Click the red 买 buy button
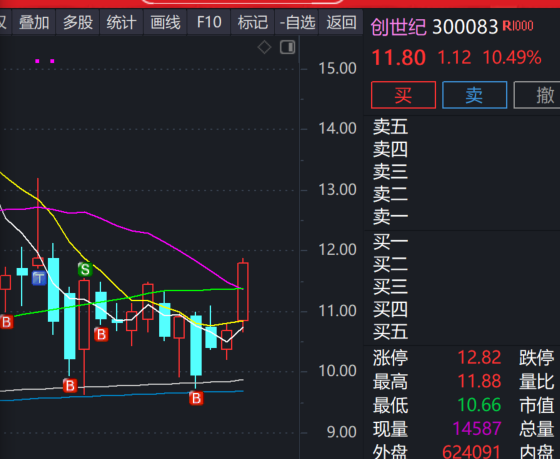The image size is (560, 459). click(x=403, y=95)
